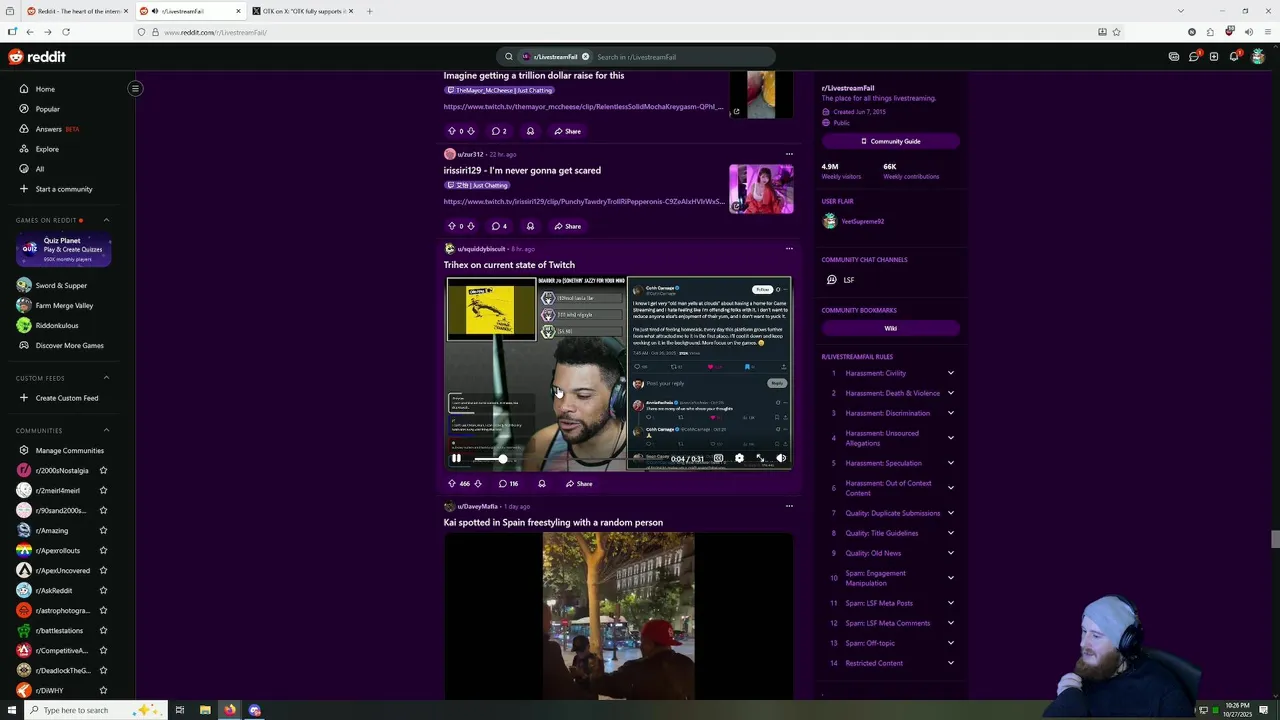Expand rule 10 Spam: Engagement Manipulation
1280x720 pixels.
(x=951, y=578)
